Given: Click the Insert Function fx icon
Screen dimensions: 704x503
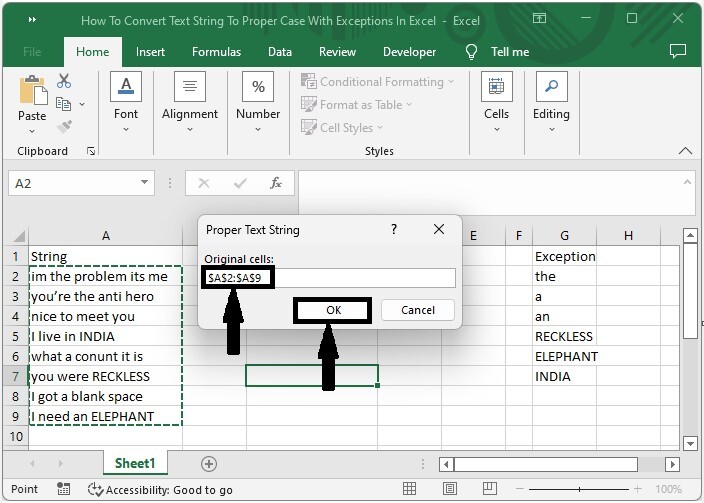Looking at the screenshot, I should [276, 183].
